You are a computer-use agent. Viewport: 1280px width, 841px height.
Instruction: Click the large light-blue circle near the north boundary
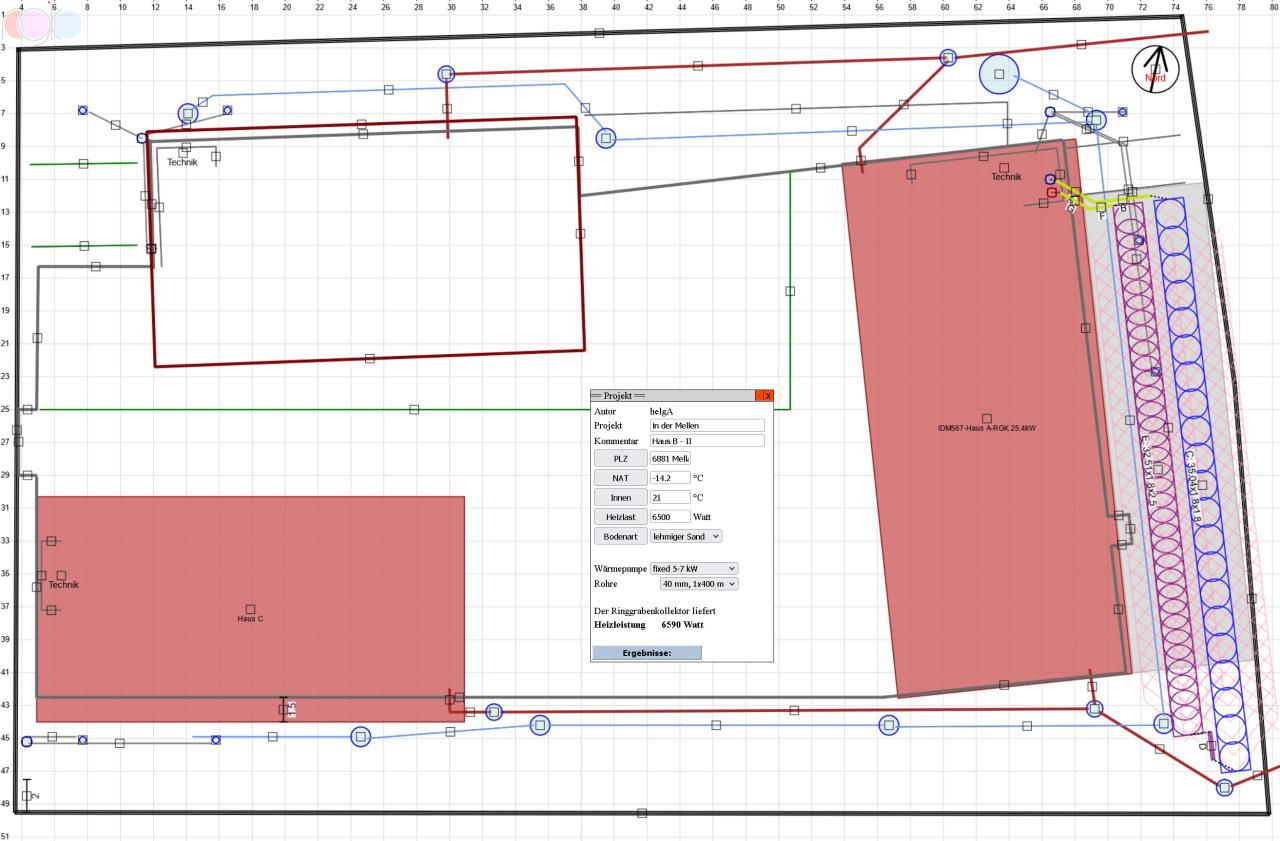(998, 74)
